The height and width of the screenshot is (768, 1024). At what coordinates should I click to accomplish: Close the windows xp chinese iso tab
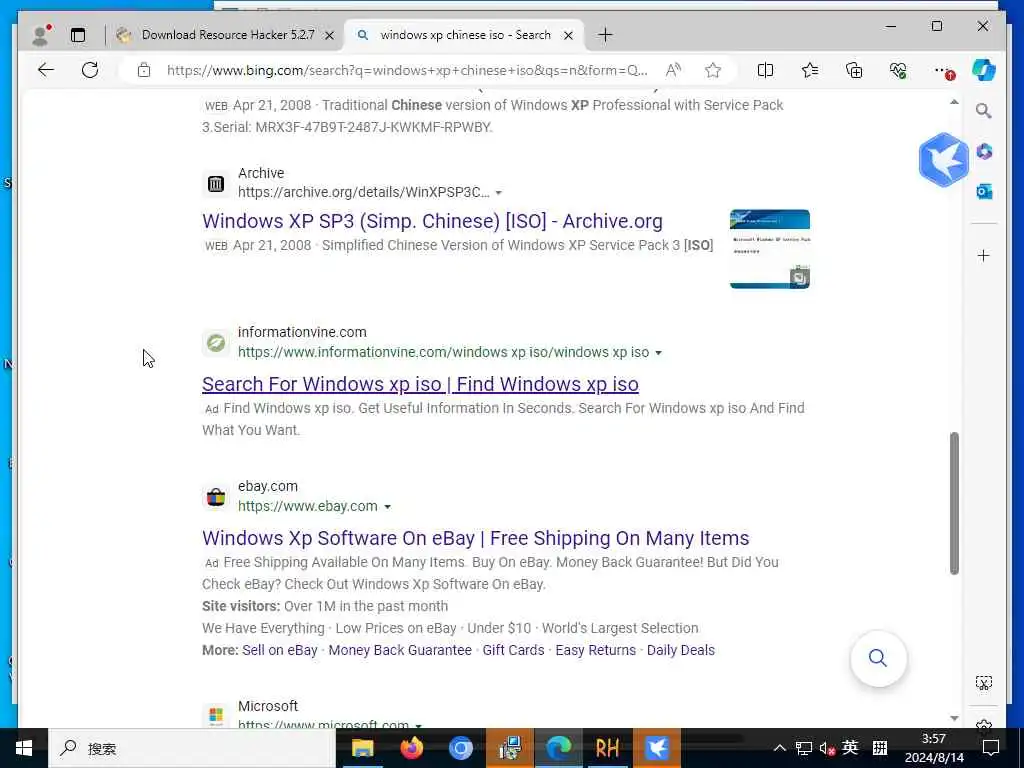coord(568,35)
